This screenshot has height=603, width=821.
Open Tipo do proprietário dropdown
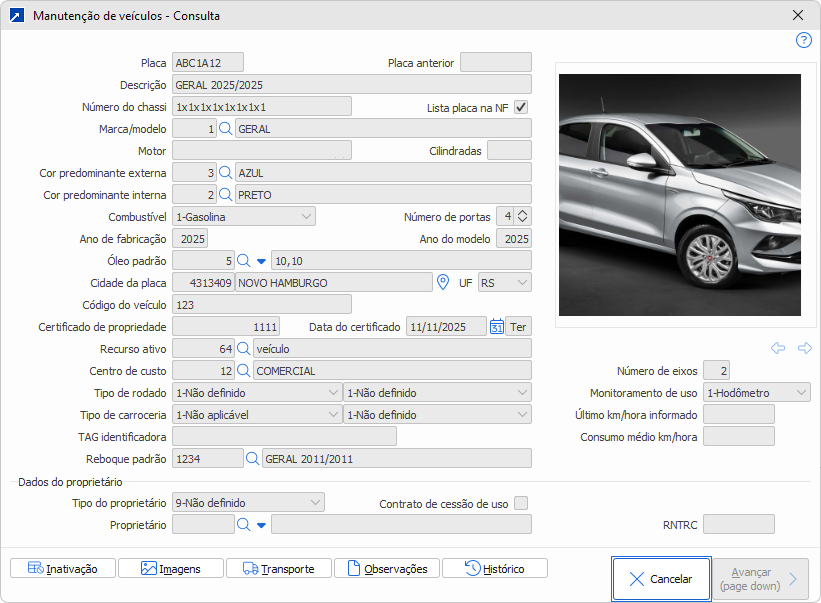tap(315, 503)
